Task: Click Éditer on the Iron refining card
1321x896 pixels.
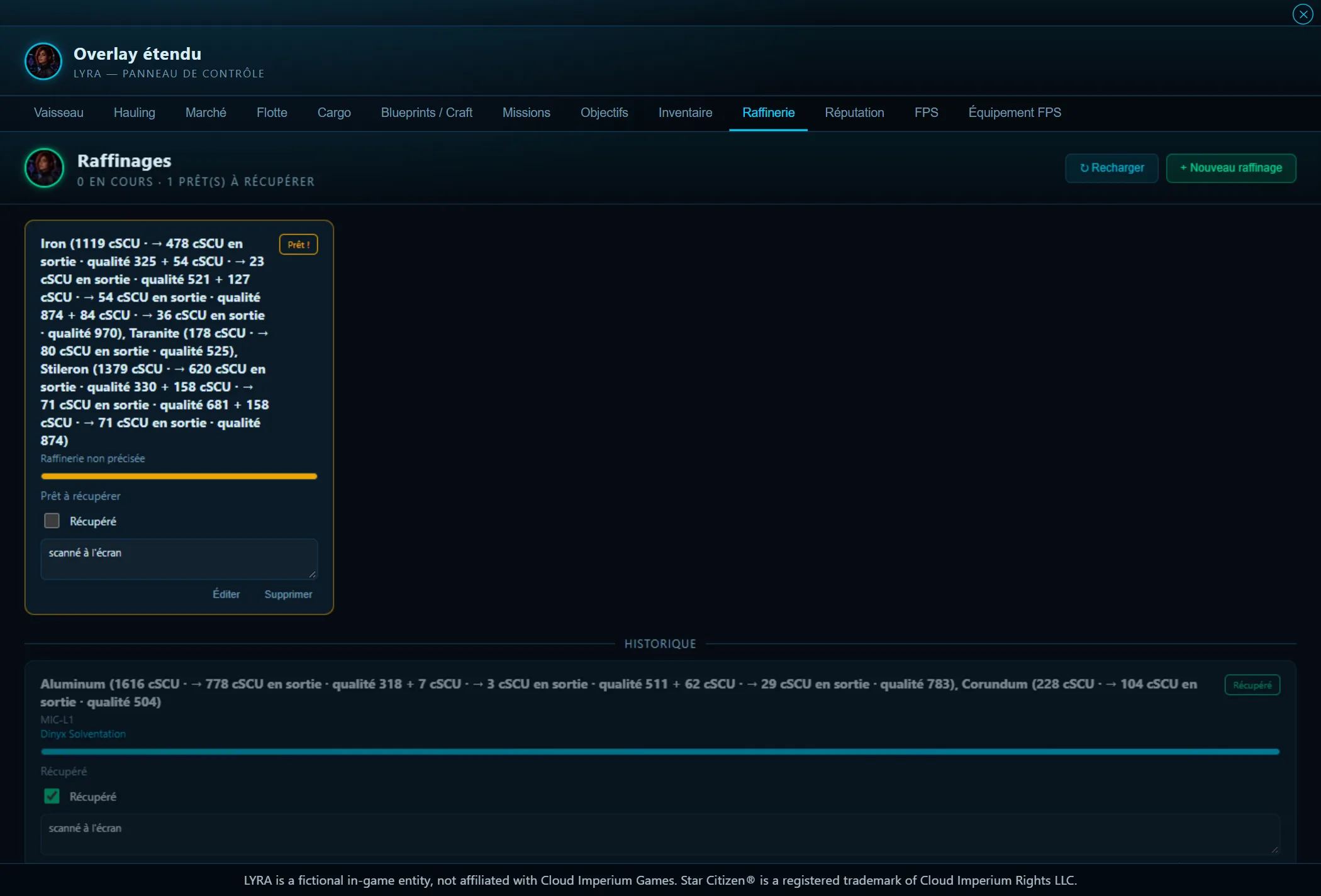Action: [x=226, y=594]
